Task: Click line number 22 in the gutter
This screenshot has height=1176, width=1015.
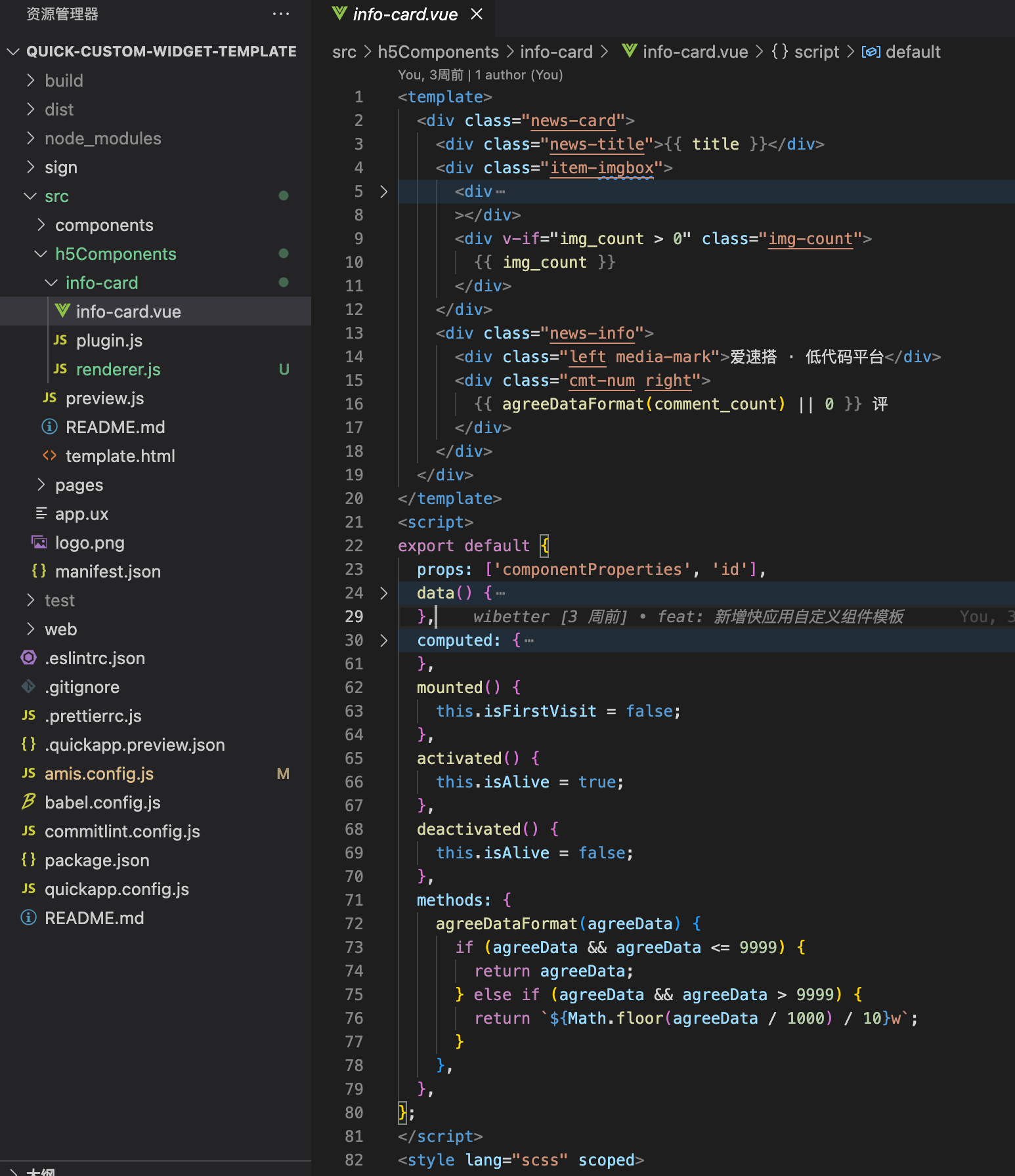Action: [x=354, y=546]
